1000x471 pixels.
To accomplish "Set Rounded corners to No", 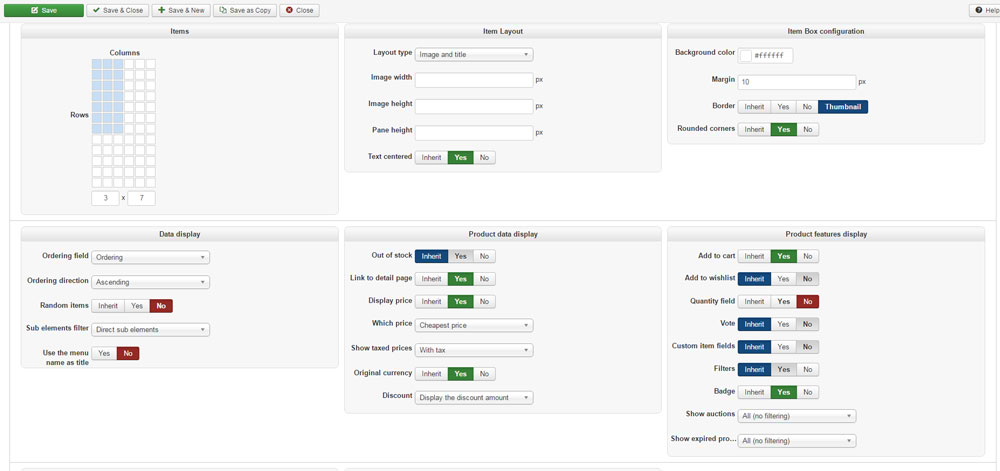I will 807,129.
